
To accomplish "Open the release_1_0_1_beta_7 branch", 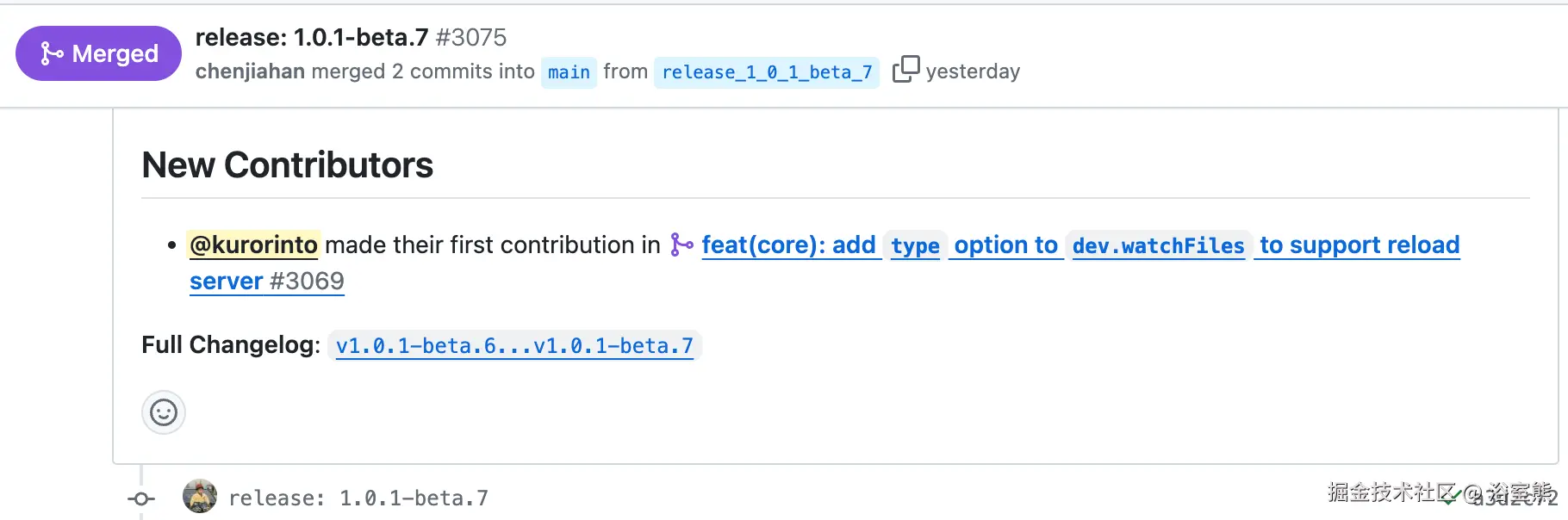I will 767,72.
